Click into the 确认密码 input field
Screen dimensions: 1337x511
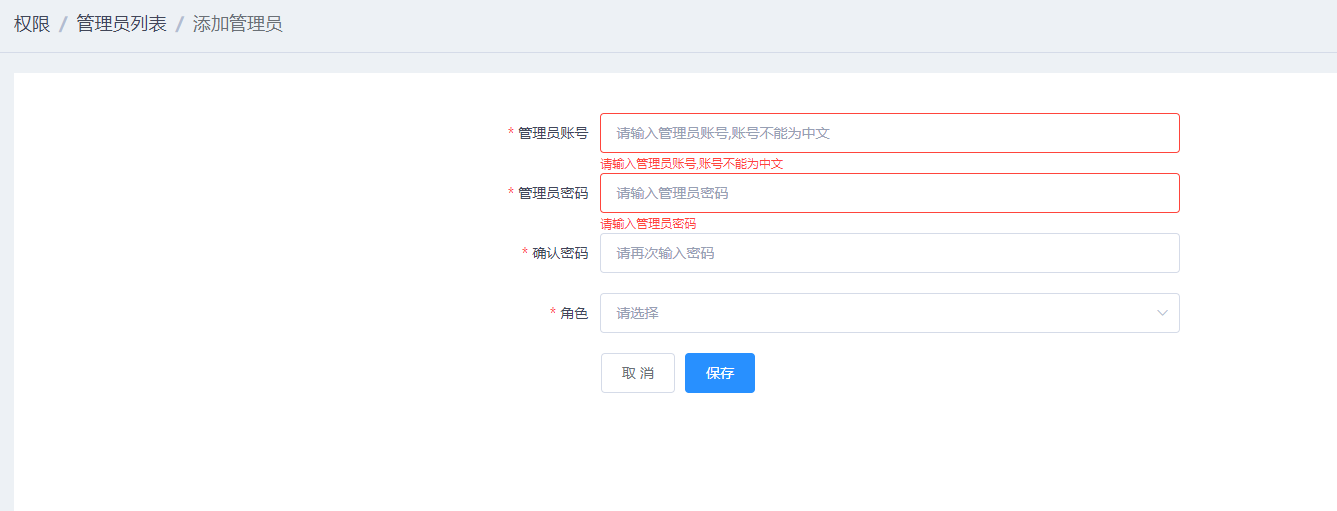click(889, 253)
